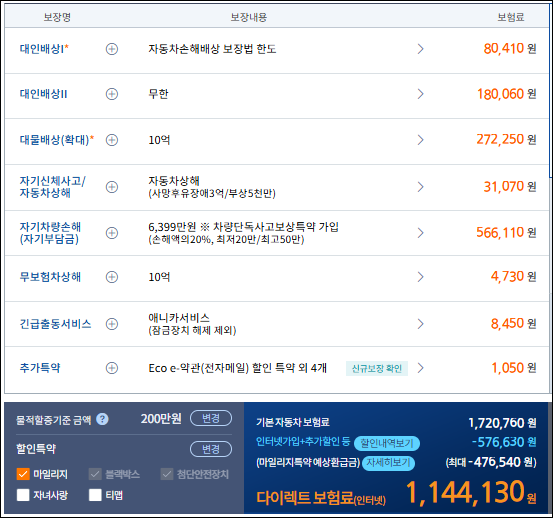Click 10억 value in 무보험차상해 row
The width and height of the screenshot is (553, 518).
pos(159,277)
